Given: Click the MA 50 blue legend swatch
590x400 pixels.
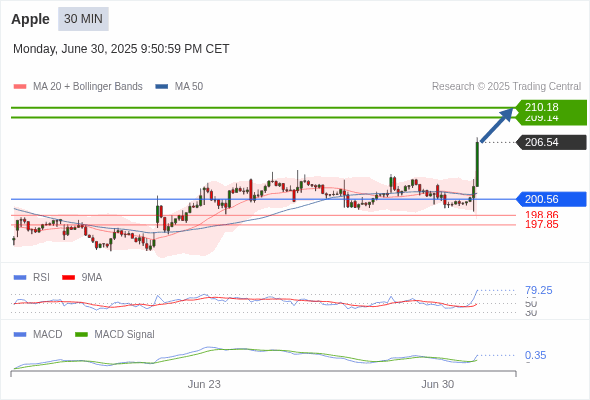Looking at the screenshot, I should (162, 87).
